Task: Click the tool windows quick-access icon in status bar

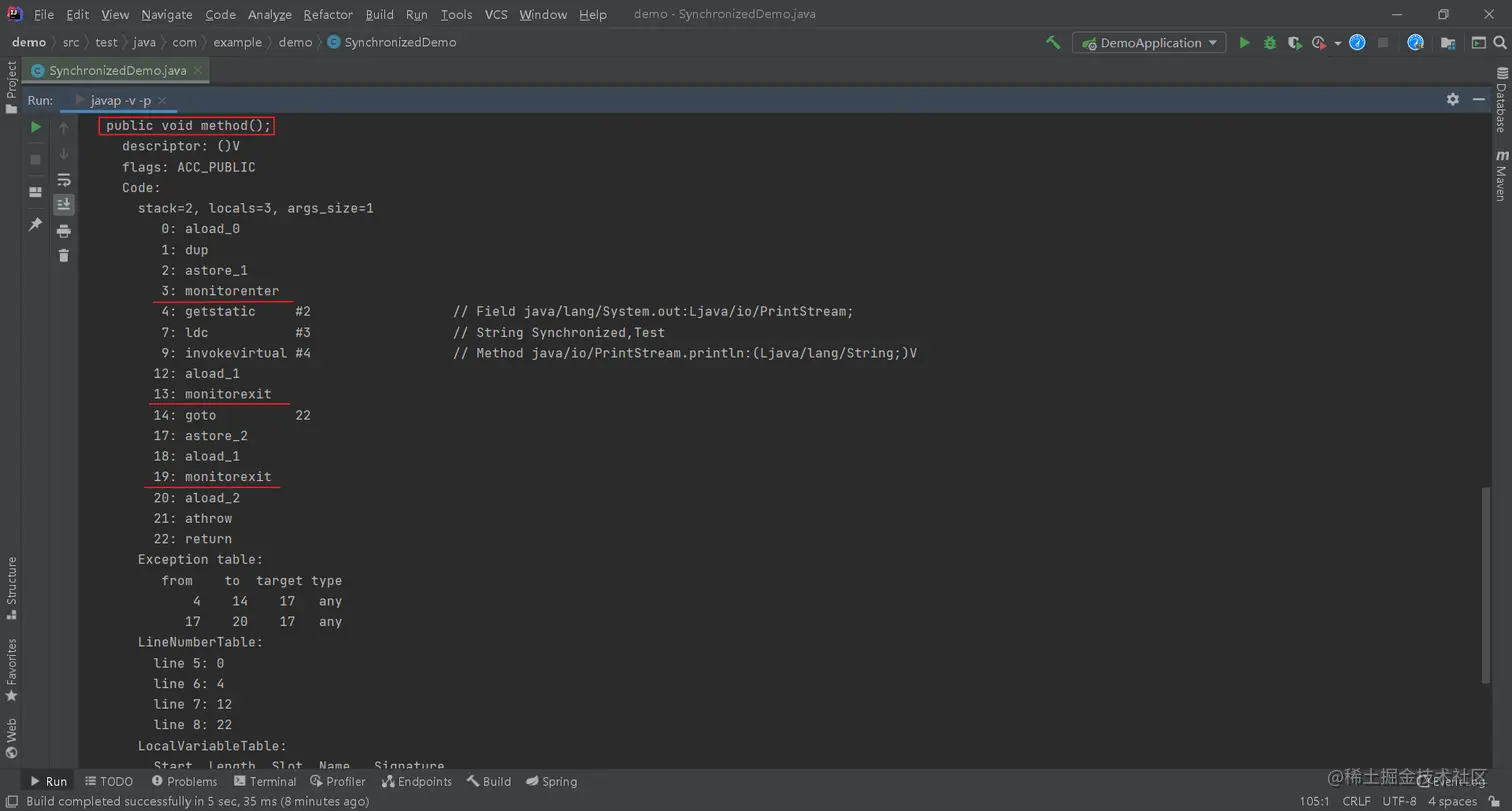Action: 11,801
